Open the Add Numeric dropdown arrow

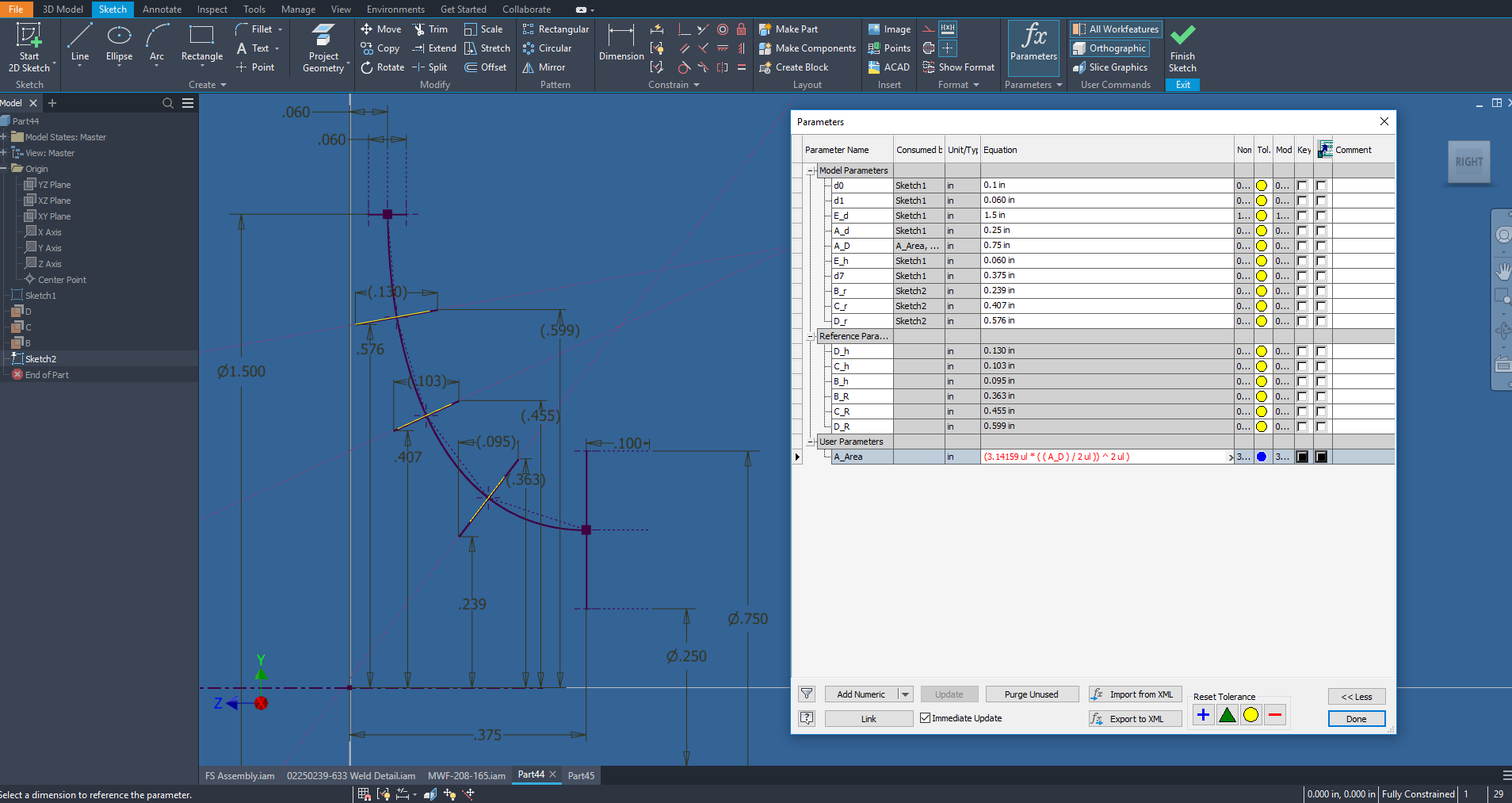(906, 694)
